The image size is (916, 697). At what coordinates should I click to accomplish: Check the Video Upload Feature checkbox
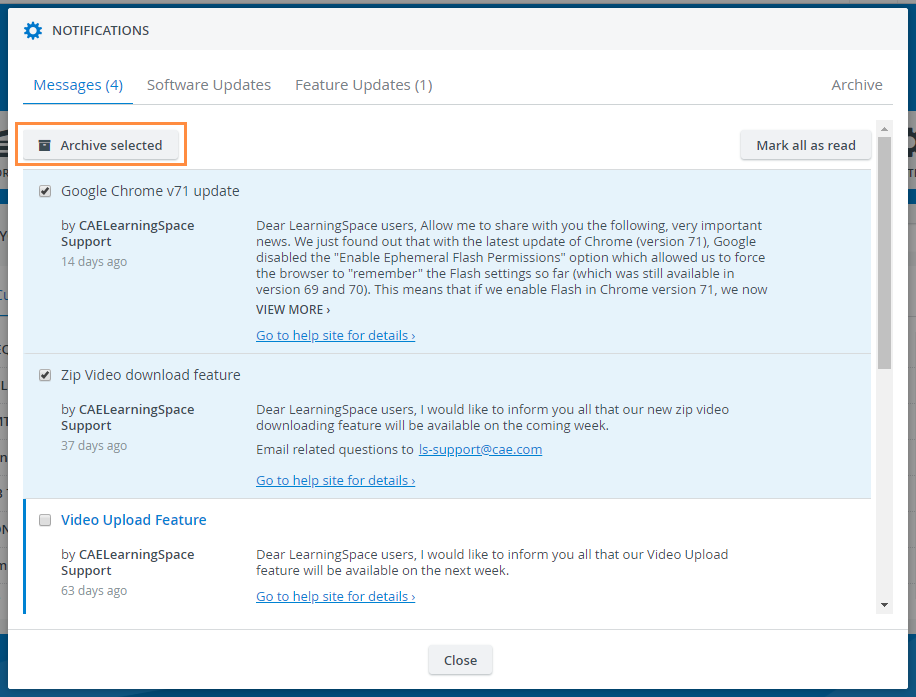pos(45,520)
